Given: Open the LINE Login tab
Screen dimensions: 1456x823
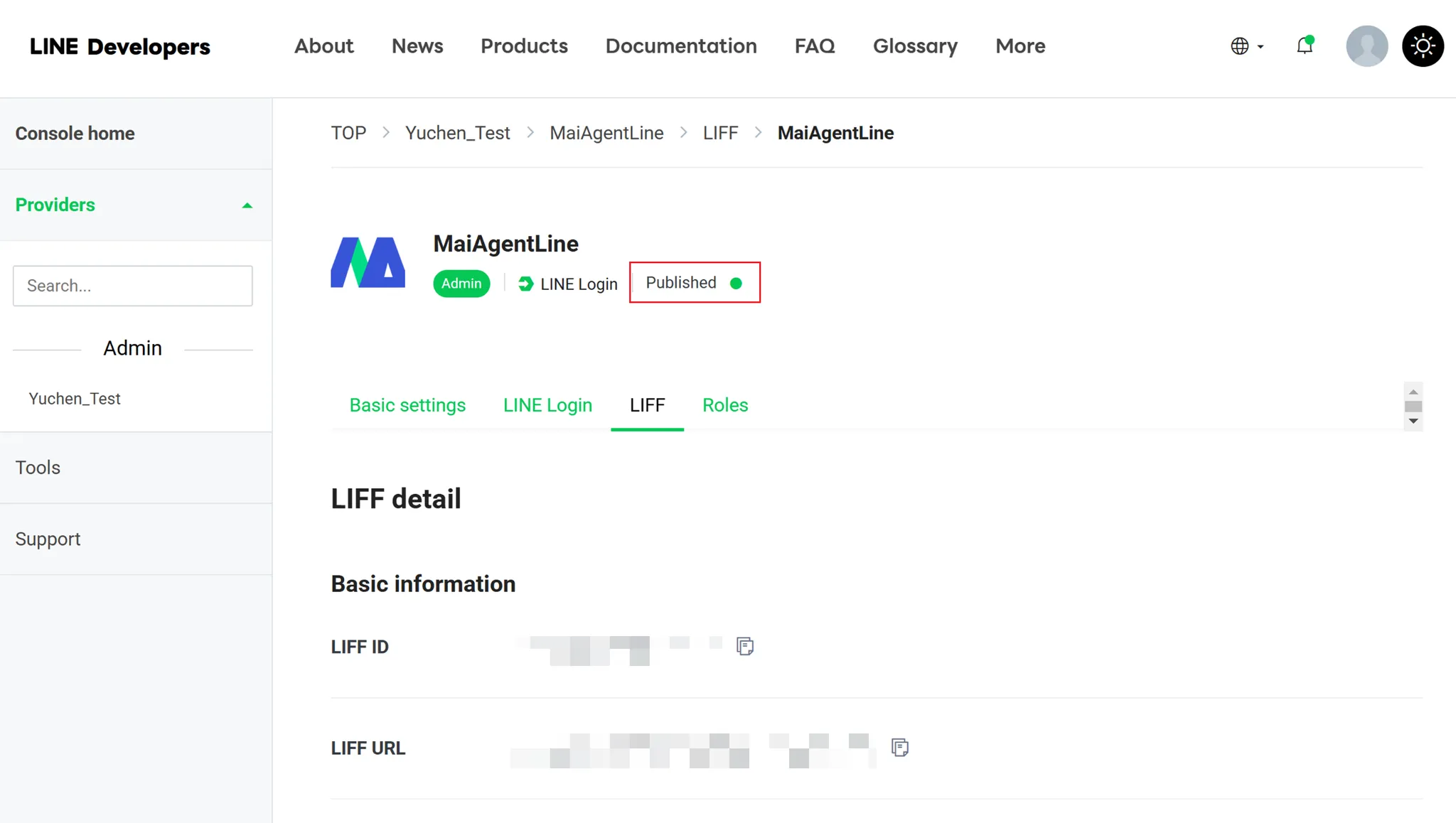Looking at the screenshot, I should (547, 405).
